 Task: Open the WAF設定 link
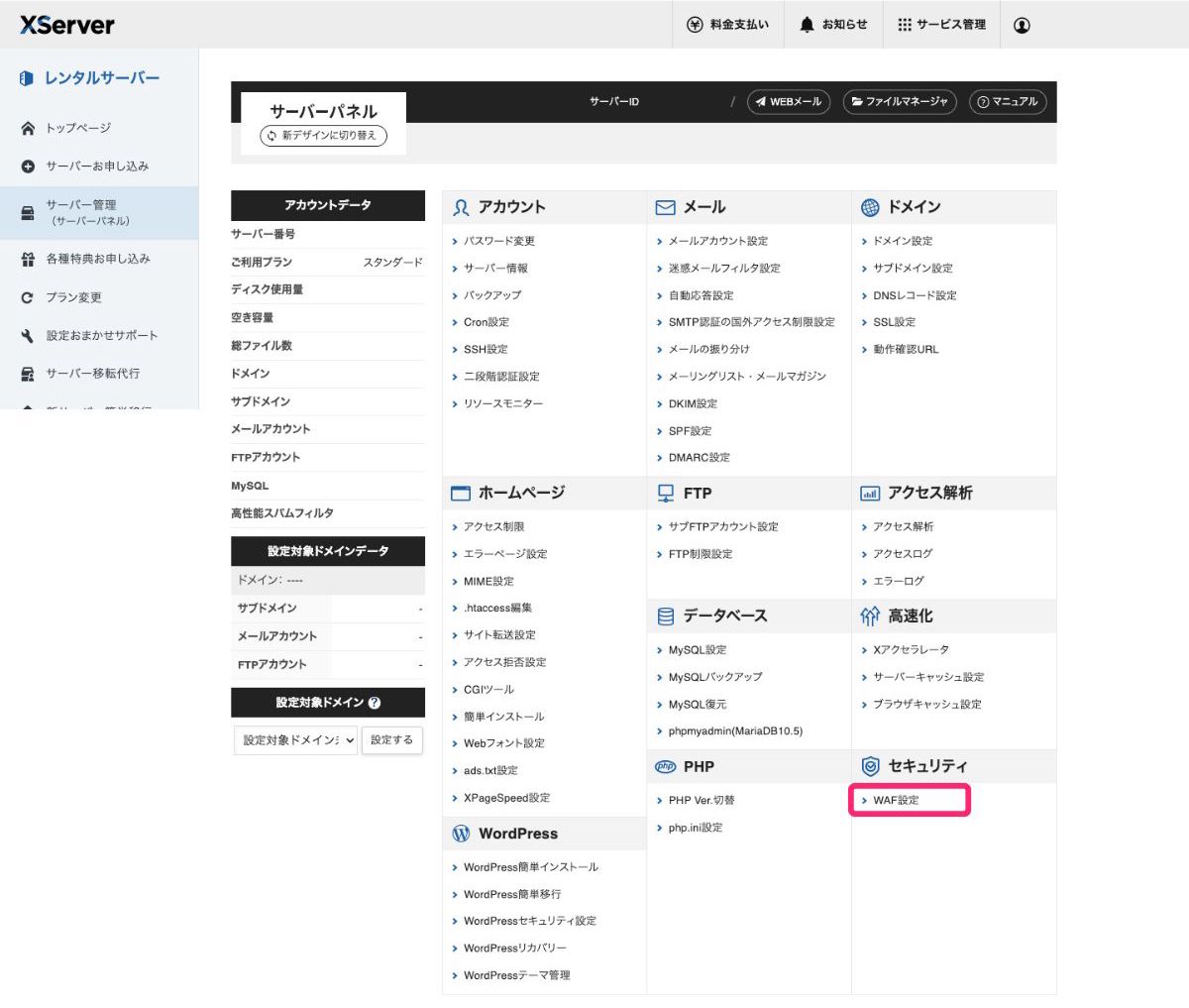click(896, 801)
